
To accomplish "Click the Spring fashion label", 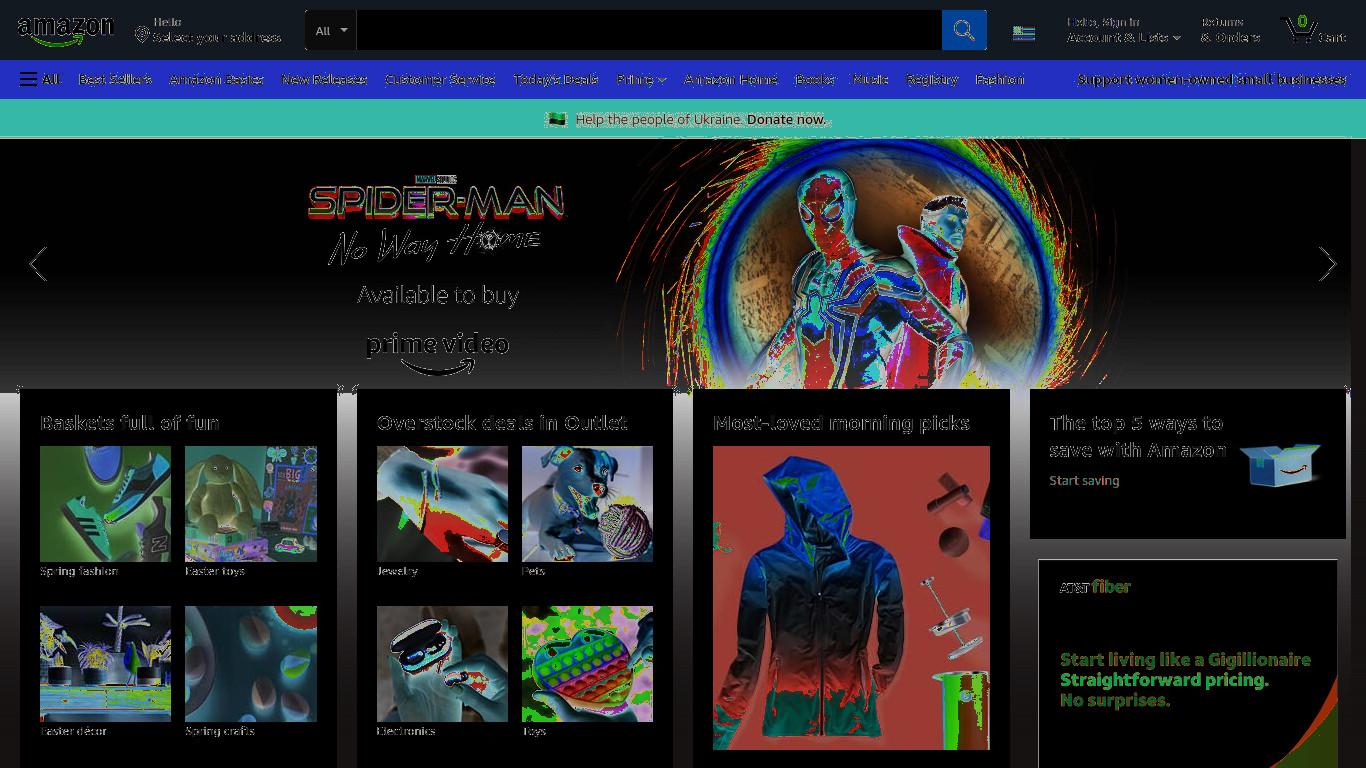I will click(79, 571).
